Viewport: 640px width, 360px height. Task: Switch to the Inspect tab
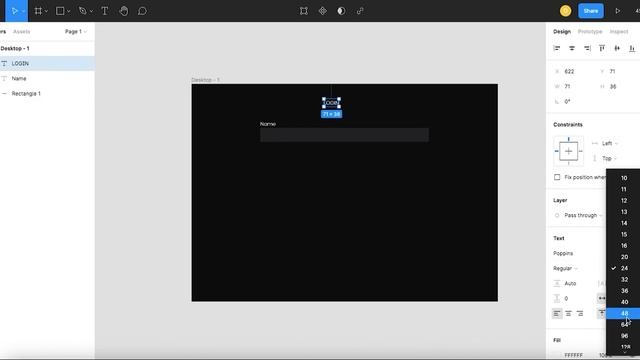point(619,31)
